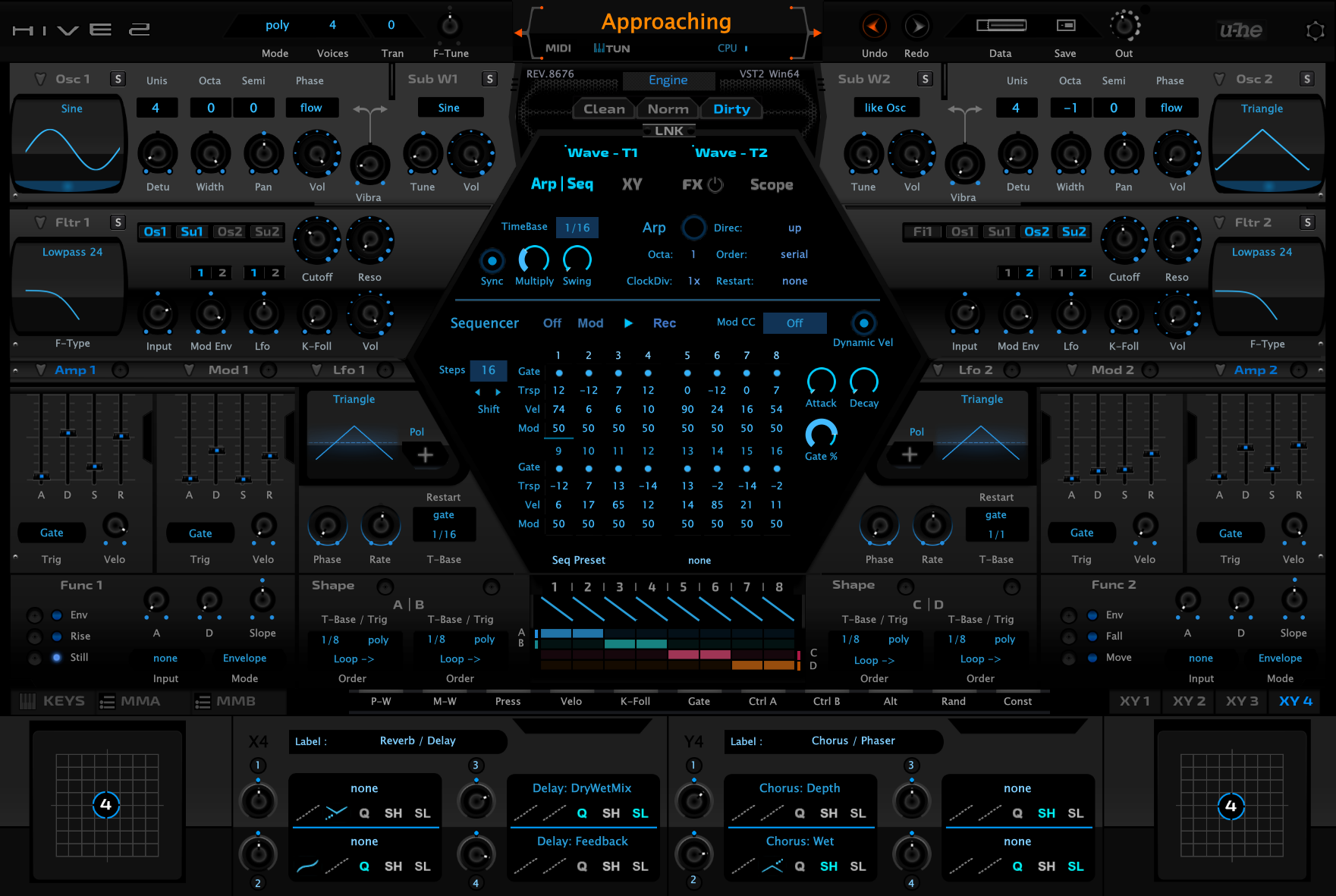The image size is (1336, 896).
Task: Adjust the Amp 1 Attack slider
Action: (41, 476)
